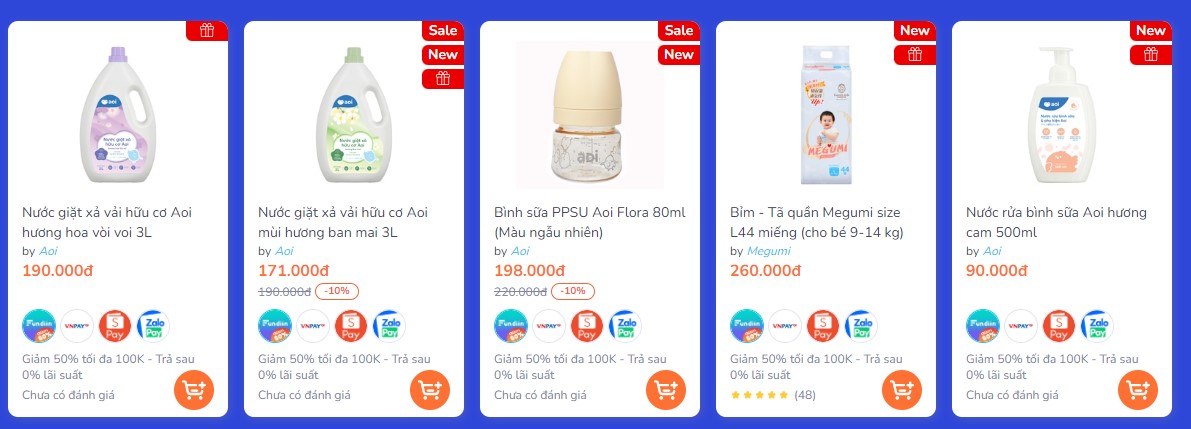Click gift badge on hoa vòi voi product
The width and height of the screenshot is (1191, 429).
coord(207,30)
